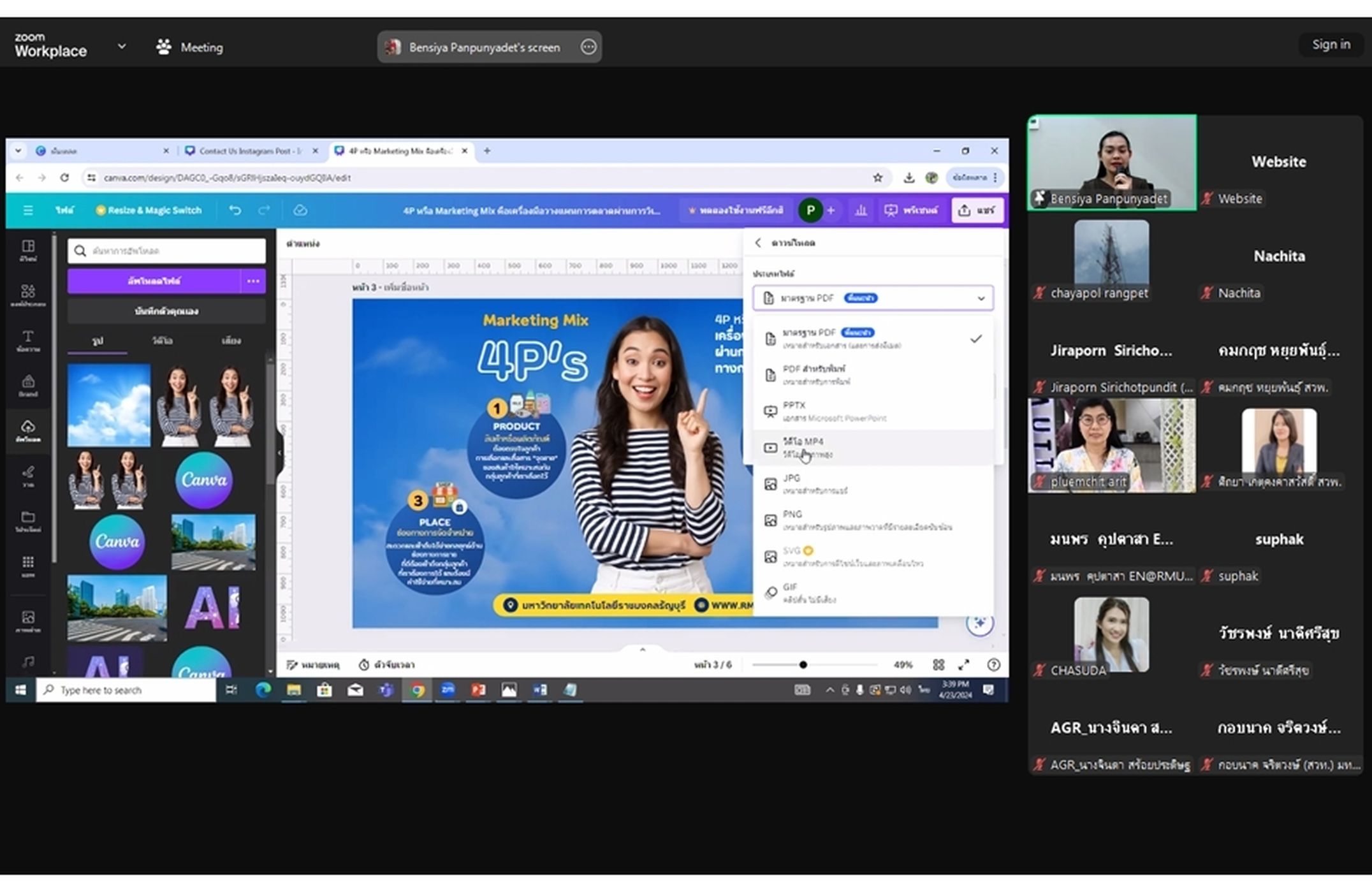Switch to Contact Us Instagram Post tab
The image size is (1372, 892).
click(x=251, y=150)
